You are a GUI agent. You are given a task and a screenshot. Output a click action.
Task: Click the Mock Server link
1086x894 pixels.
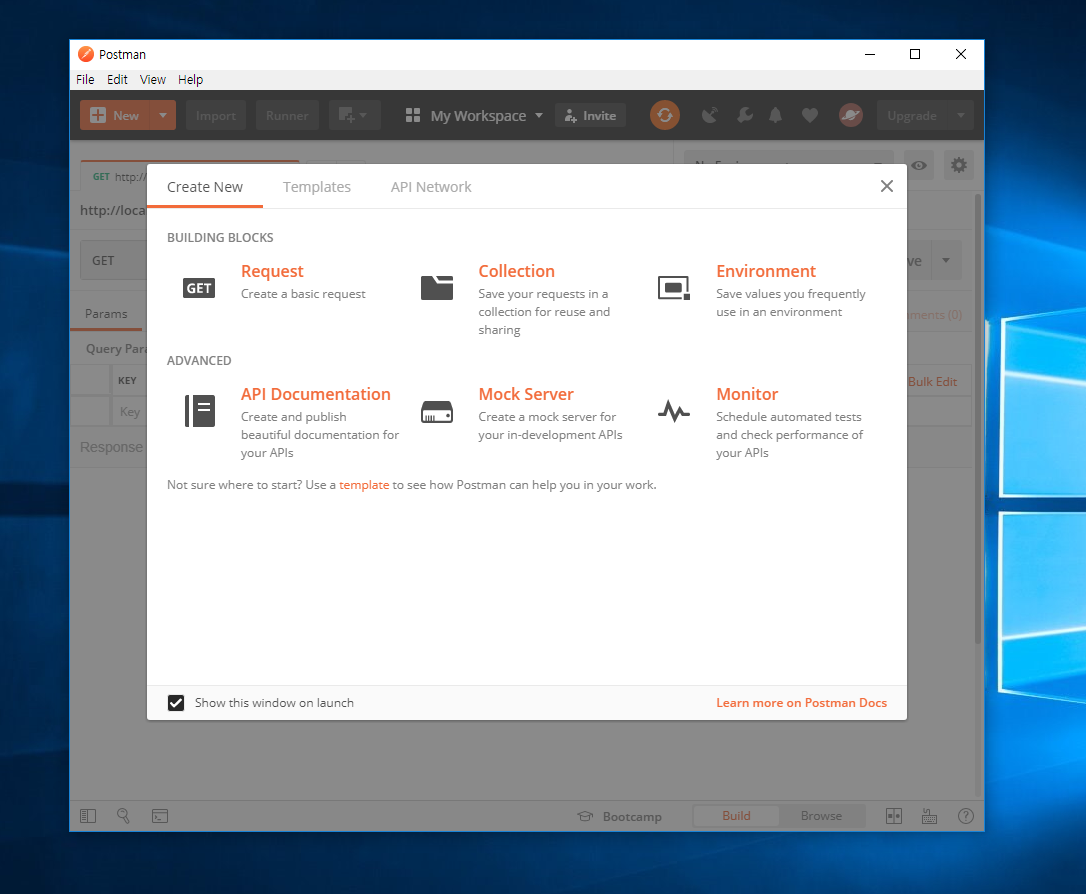point(526,394)
